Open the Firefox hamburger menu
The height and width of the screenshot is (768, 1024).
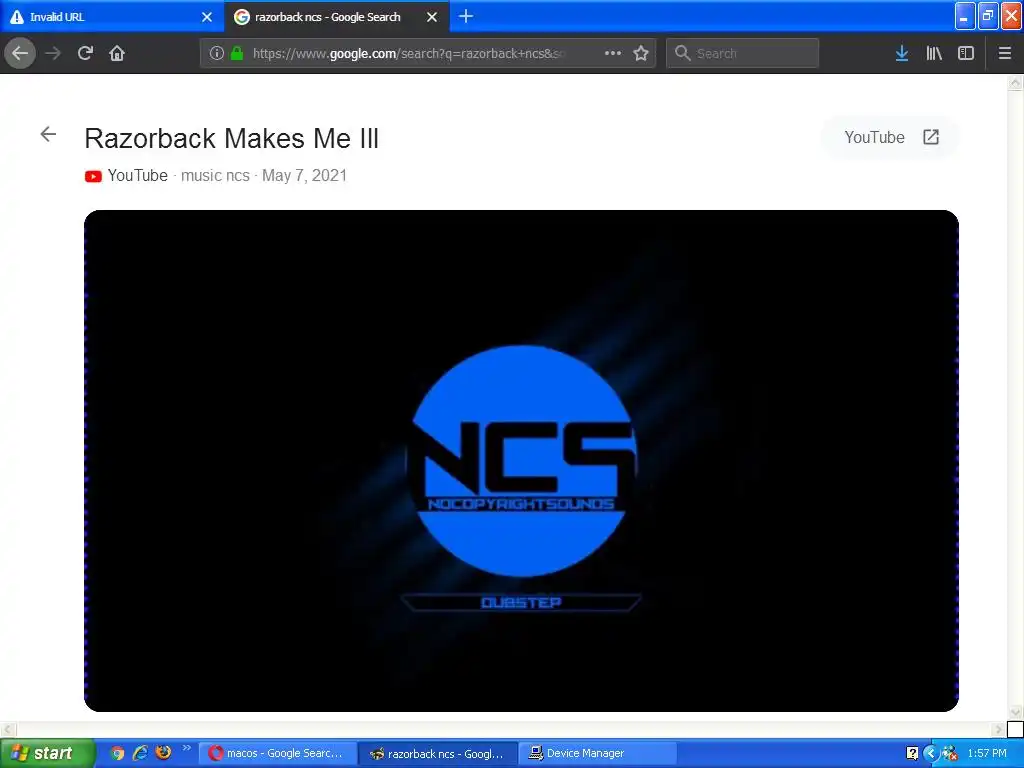click(x=1005, y=53)
